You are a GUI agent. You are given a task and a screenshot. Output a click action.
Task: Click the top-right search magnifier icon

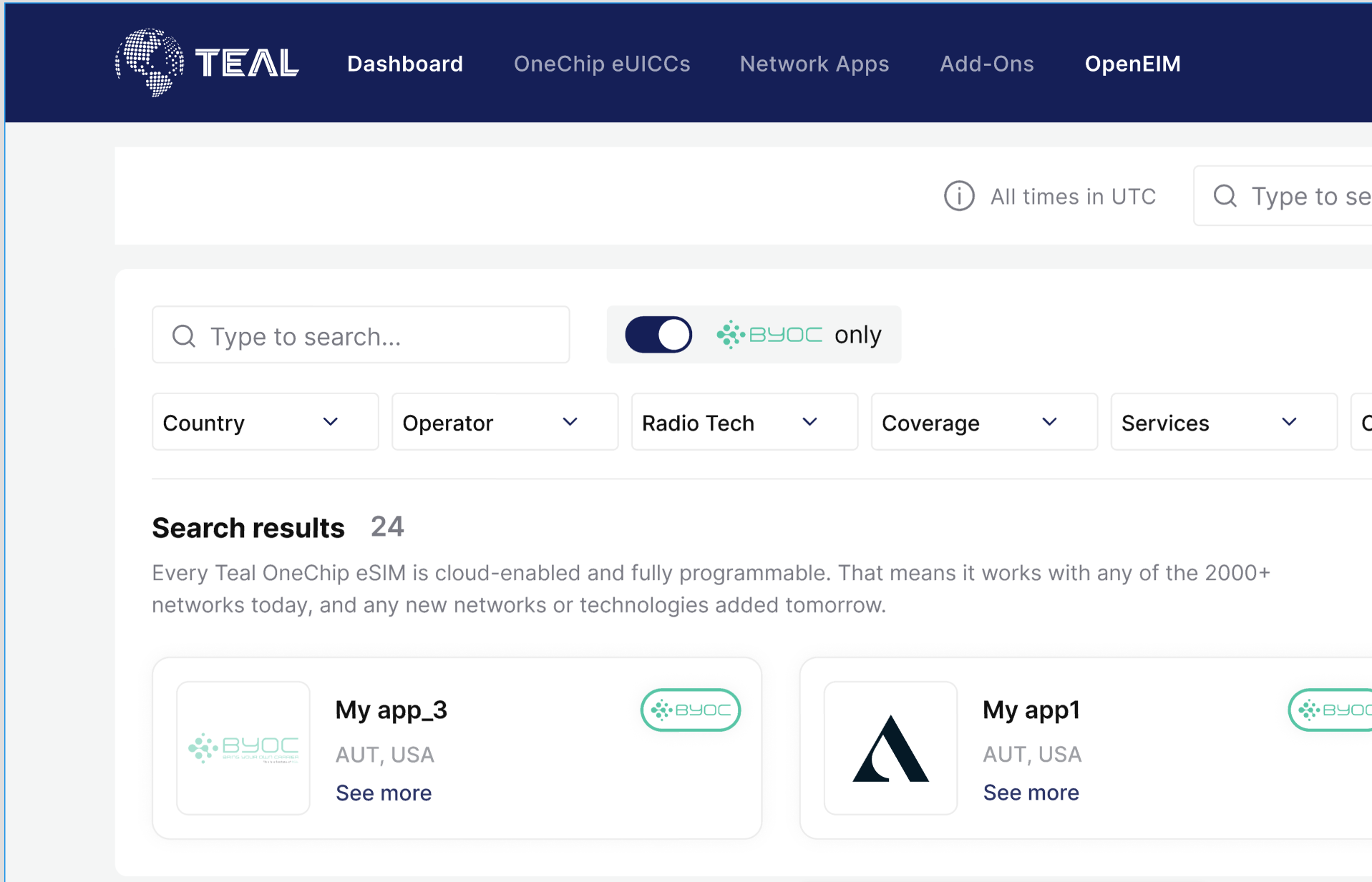(x=1225, y=196)
